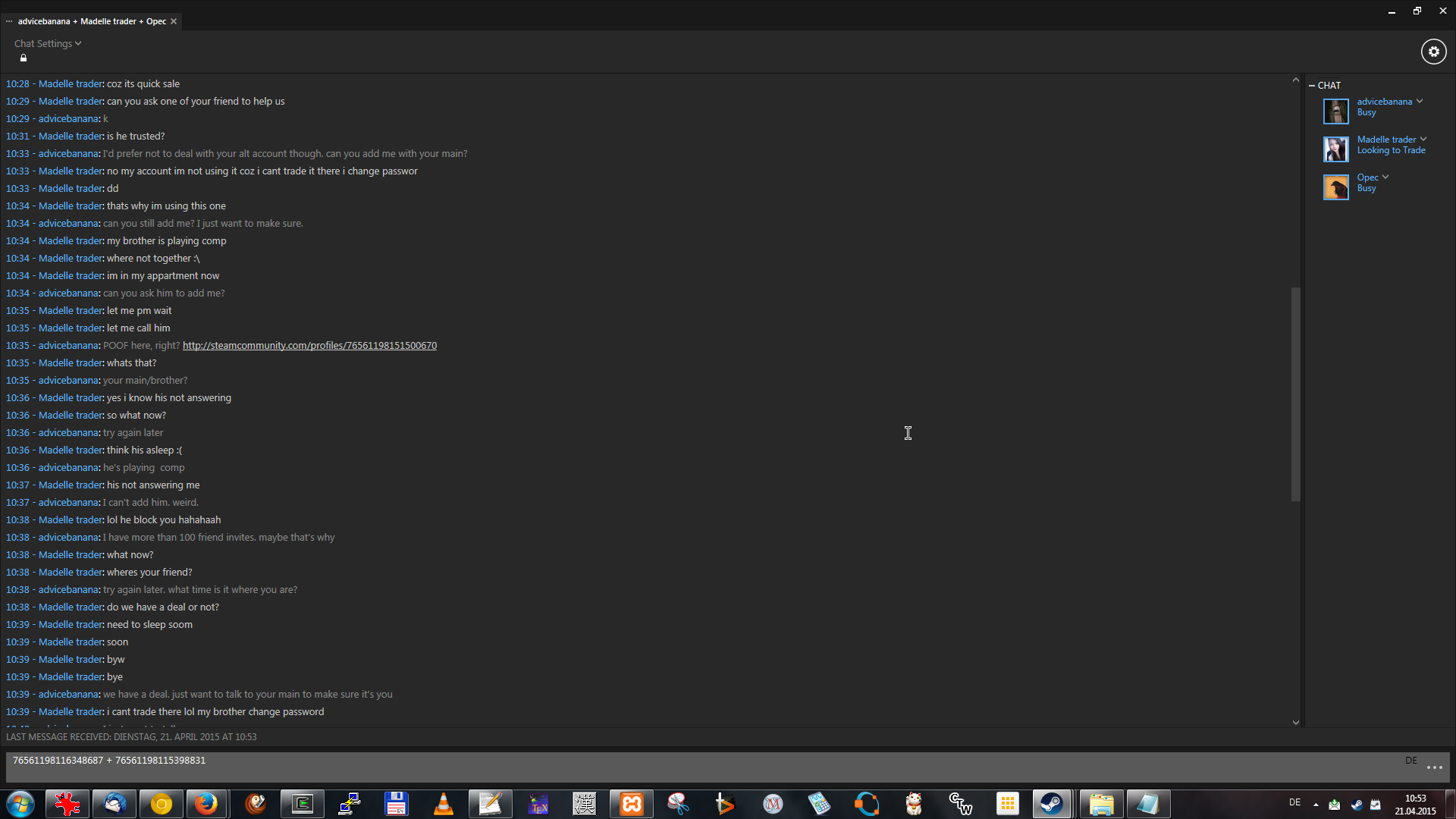Select the advicebanana + Madelle trader tab
The image size is (1456, 819).
[91, 21]
